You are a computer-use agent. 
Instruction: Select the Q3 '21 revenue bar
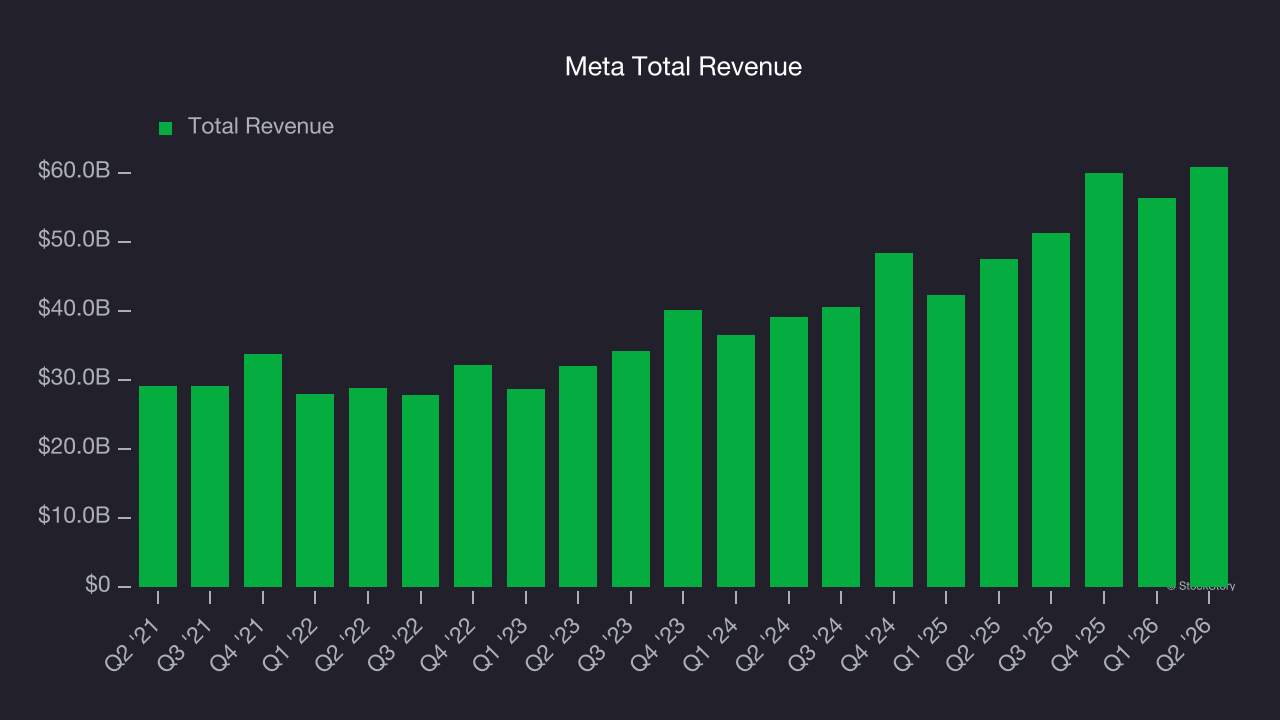[x=210, y=486]
